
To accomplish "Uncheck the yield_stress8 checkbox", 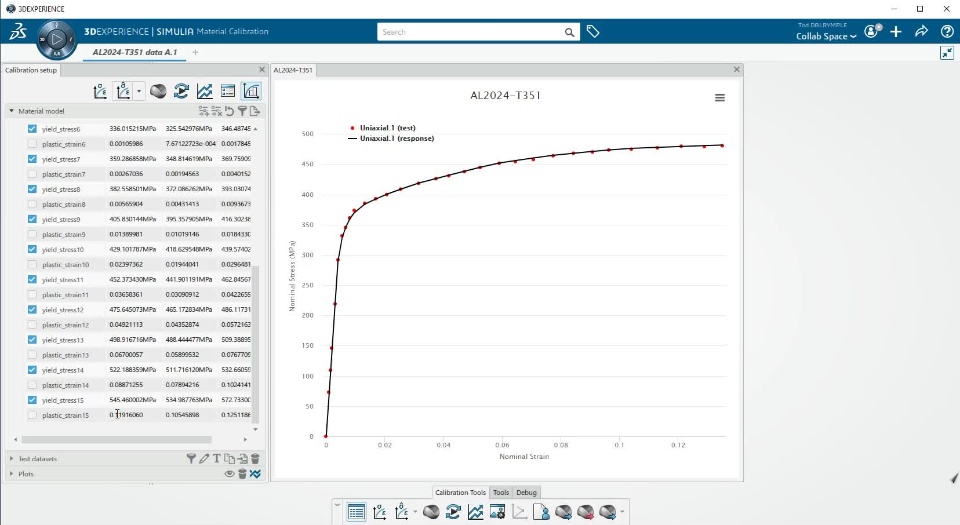I will [32, 189].
